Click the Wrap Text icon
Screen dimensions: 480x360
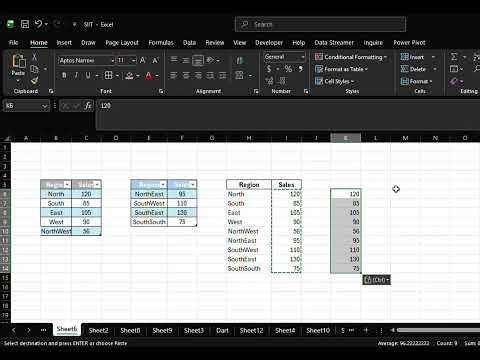[x=240, y=60]
